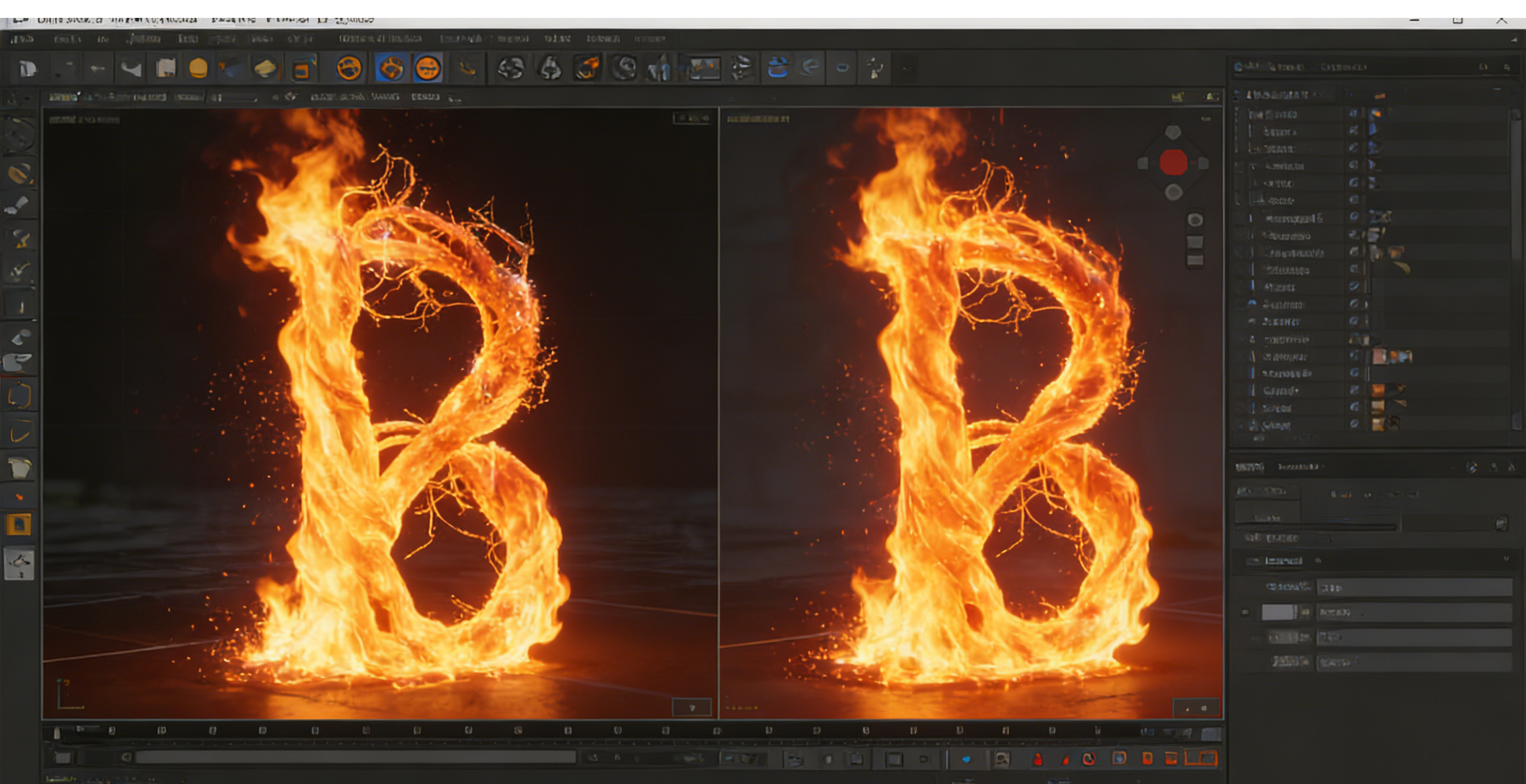The image size is (1526, 784).
Task: Select the orange bracket tool in the left toolbar
Action: (20, 396)
